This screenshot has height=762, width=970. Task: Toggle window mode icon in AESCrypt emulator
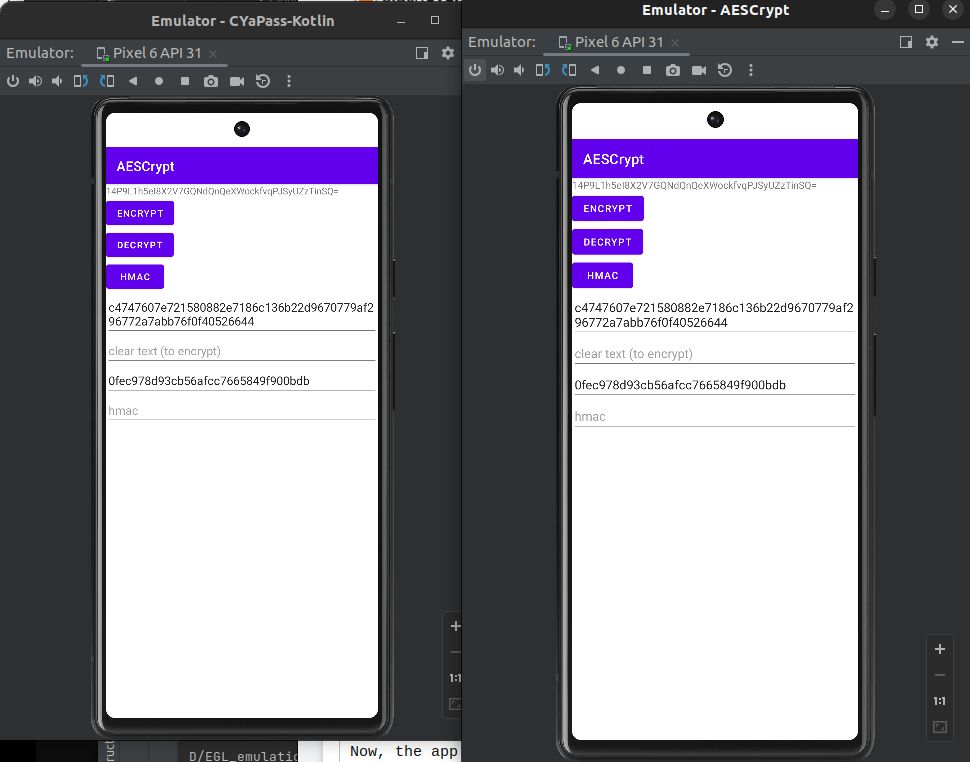pos(906,42)
